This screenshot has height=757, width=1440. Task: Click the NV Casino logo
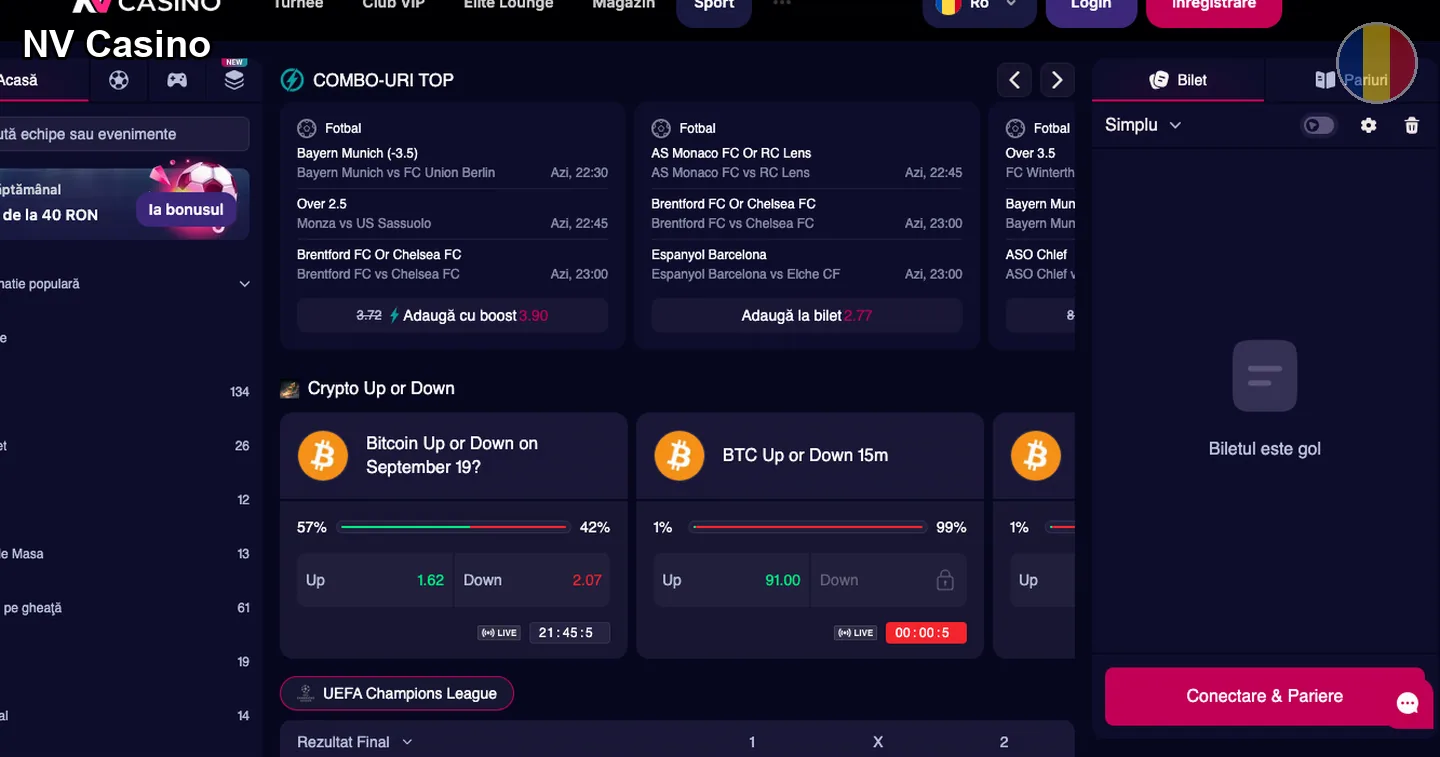(x=146, y=5)
